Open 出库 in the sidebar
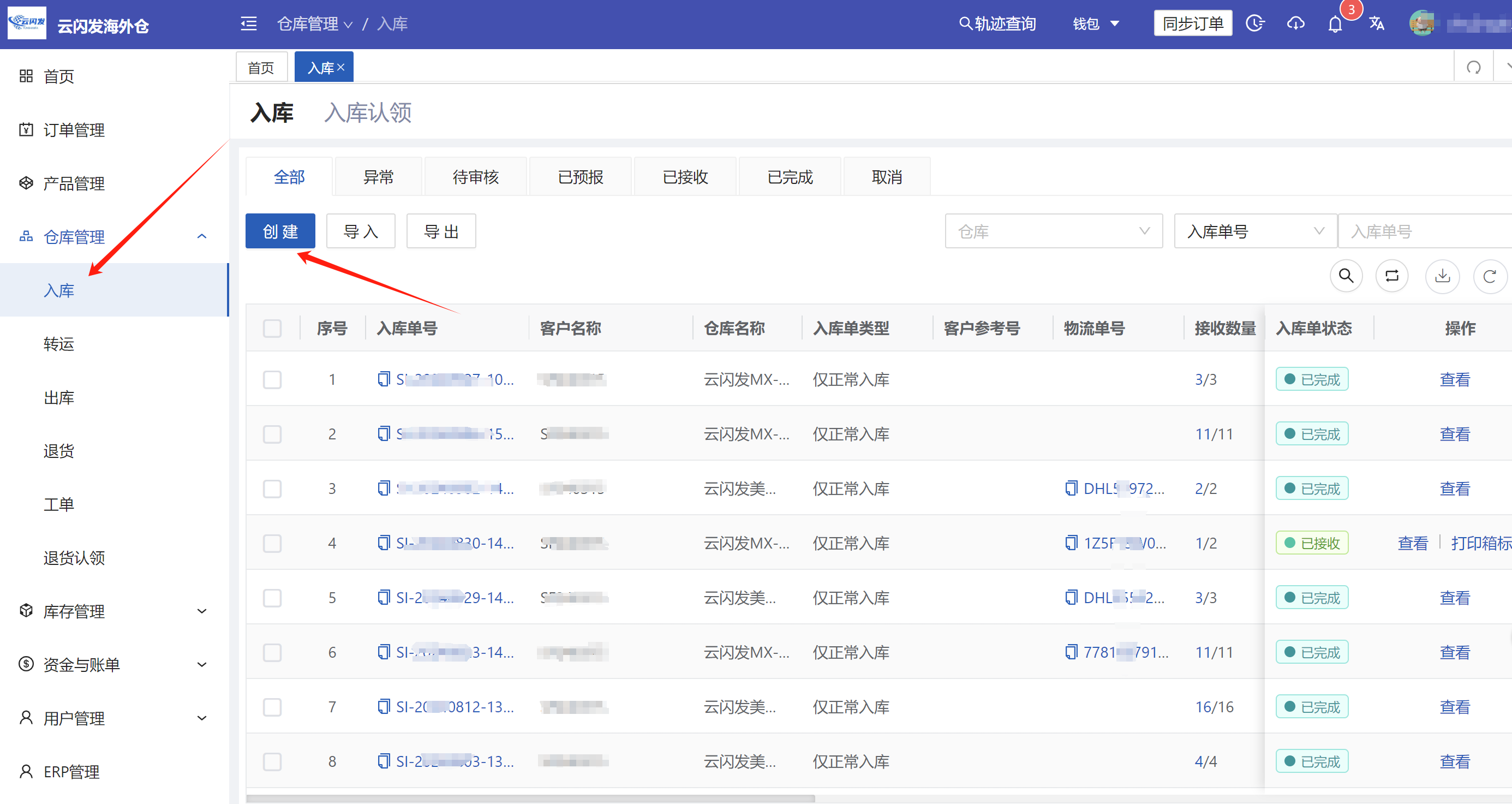Image resolution: width=1512 pixels, height=804 pixels. (x=59, y=397)
